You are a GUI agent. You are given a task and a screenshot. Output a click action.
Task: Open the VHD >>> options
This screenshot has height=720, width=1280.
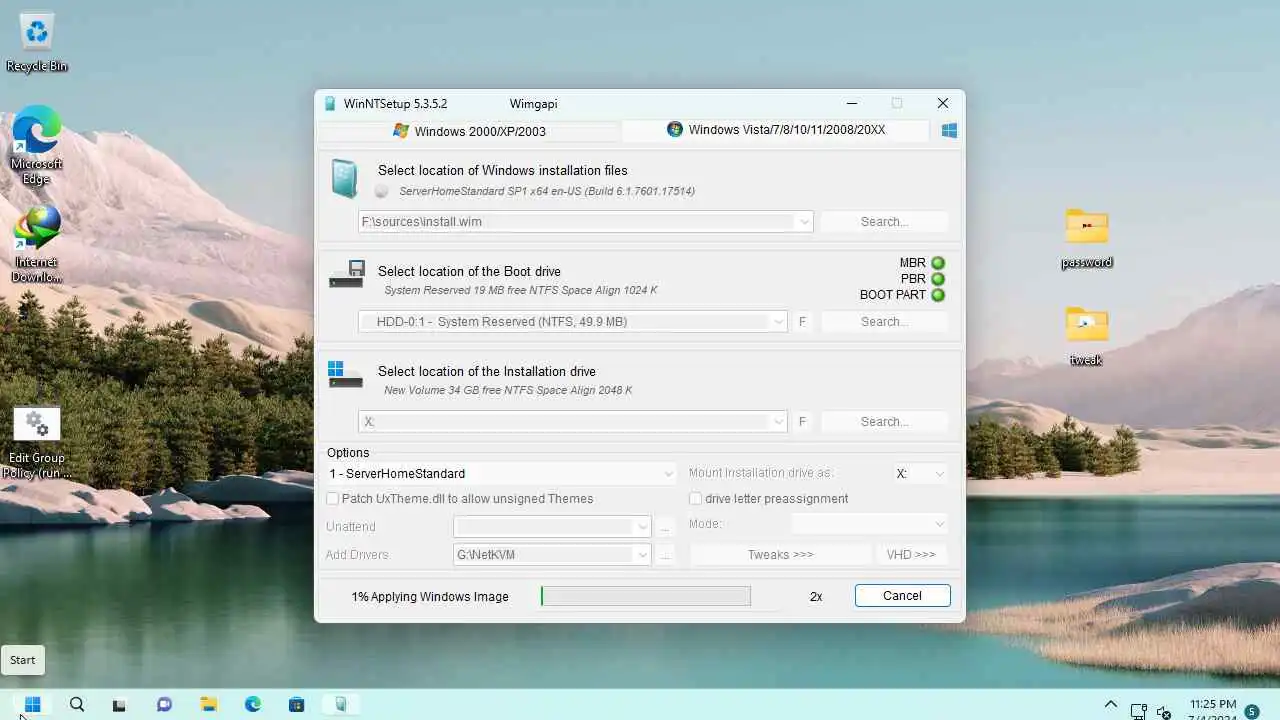911,554
